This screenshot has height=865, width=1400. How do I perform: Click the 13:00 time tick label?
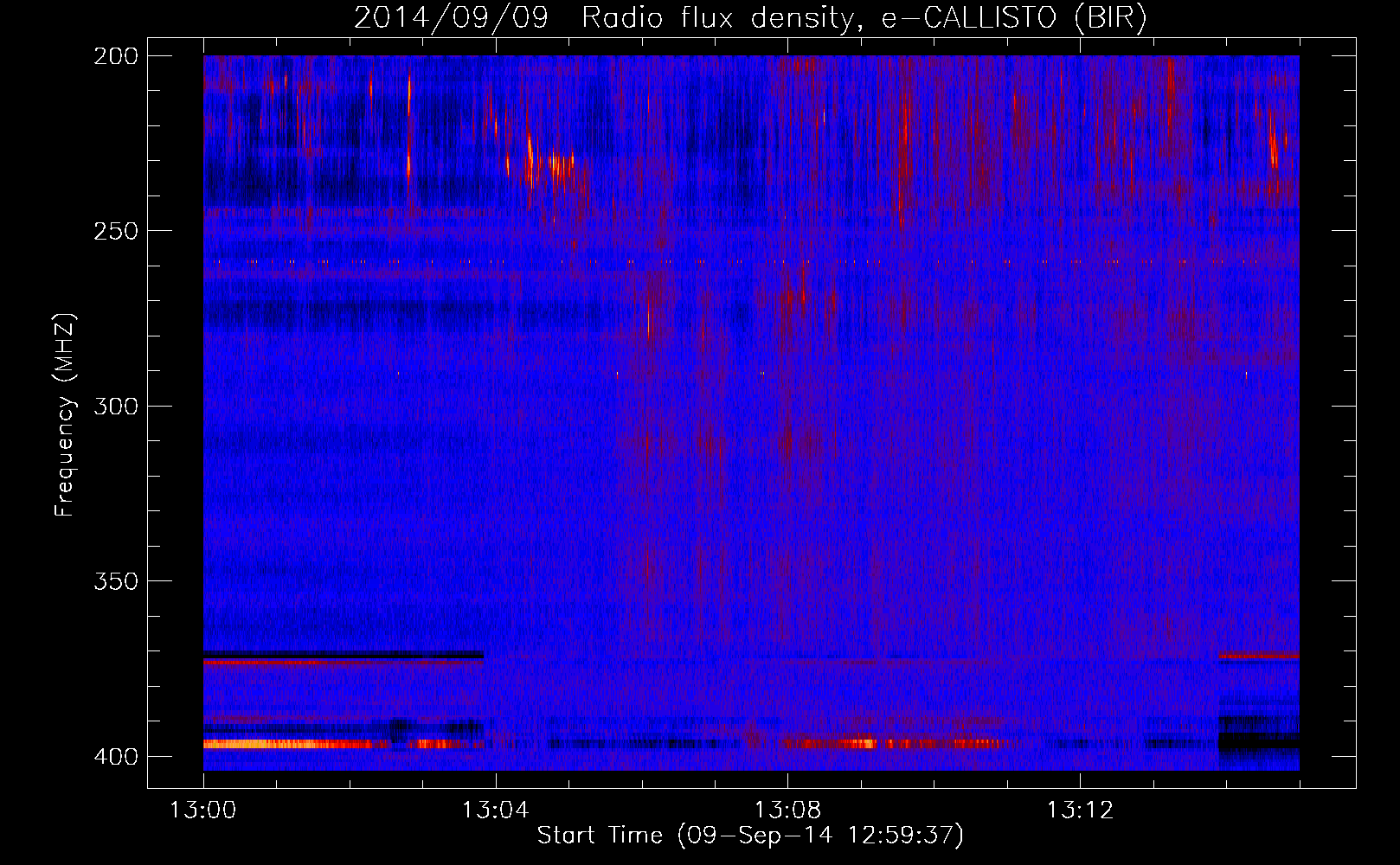(203, 810)
